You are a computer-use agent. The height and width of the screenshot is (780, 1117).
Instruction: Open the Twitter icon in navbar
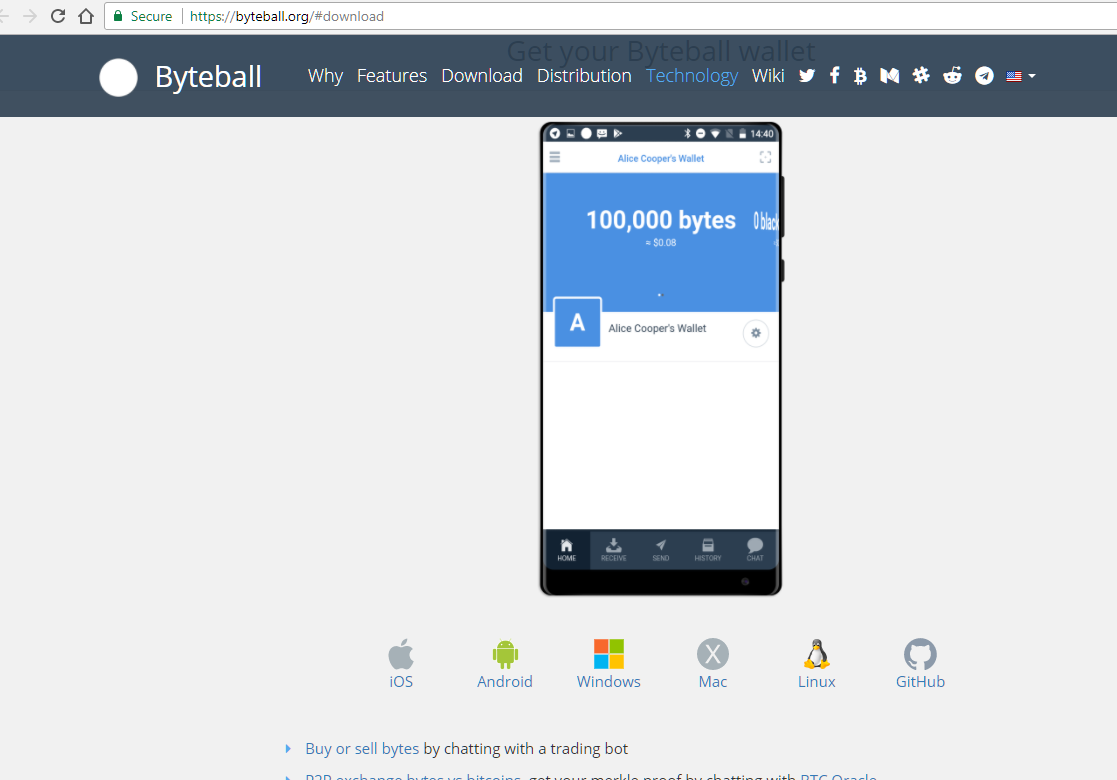[x=806, y=76]
